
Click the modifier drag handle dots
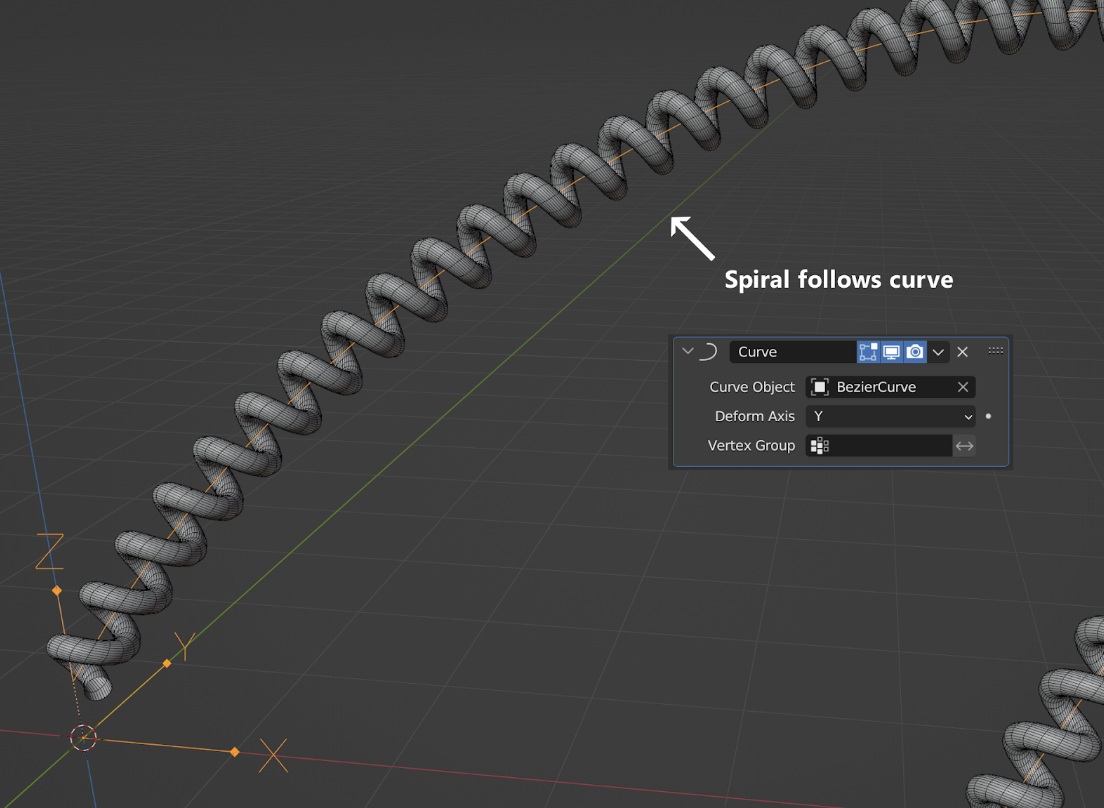(996, 349)
